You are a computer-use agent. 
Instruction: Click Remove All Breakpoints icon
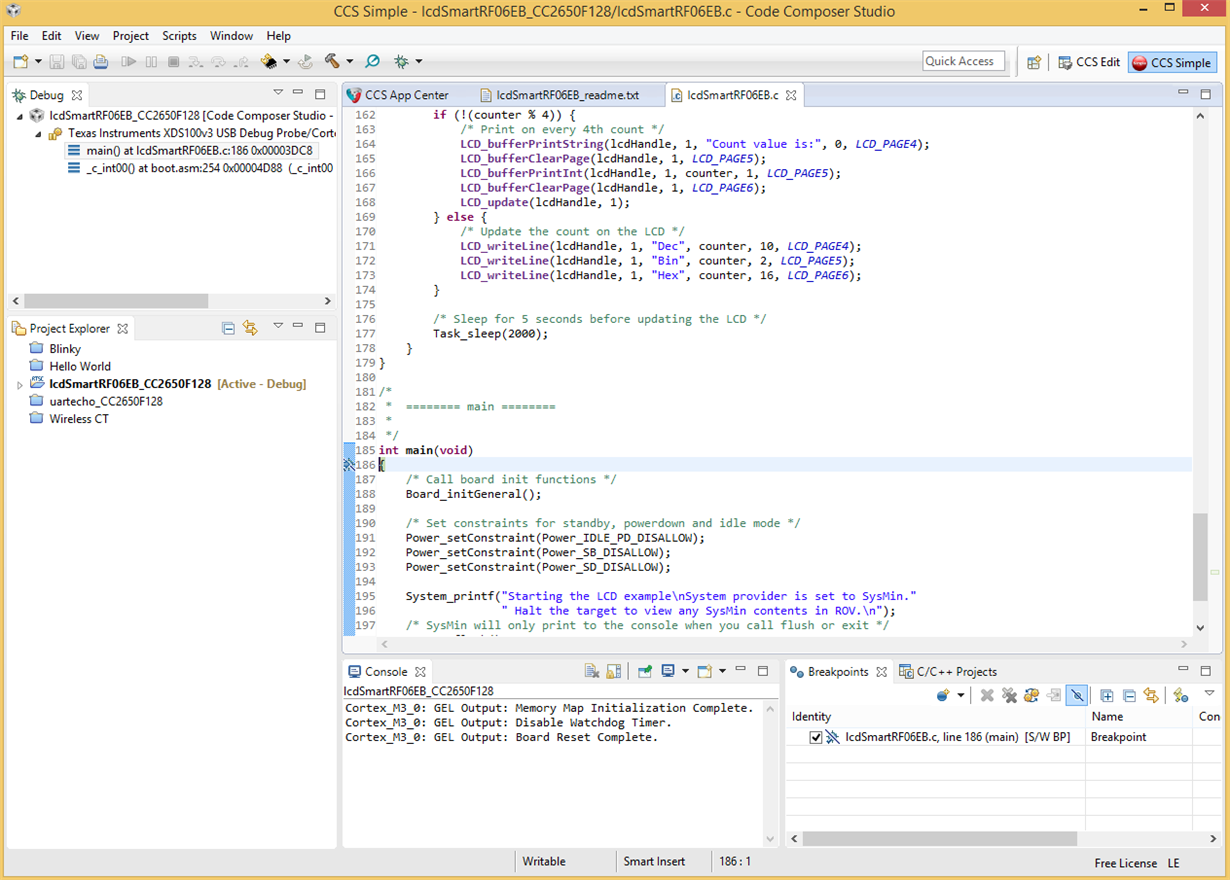click(x=1009, y=695)
